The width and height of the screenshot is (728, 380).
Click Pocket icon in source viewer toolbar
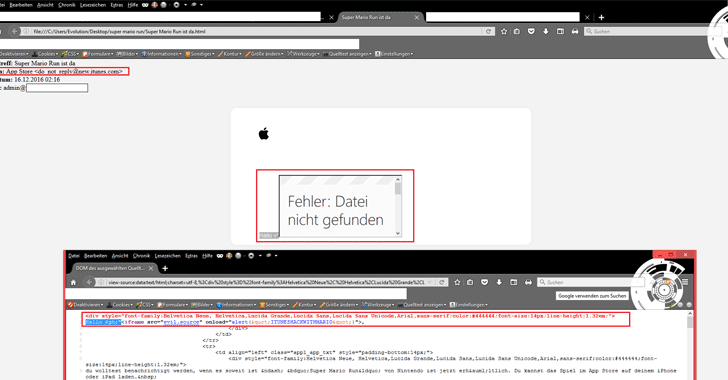point(484,282)
